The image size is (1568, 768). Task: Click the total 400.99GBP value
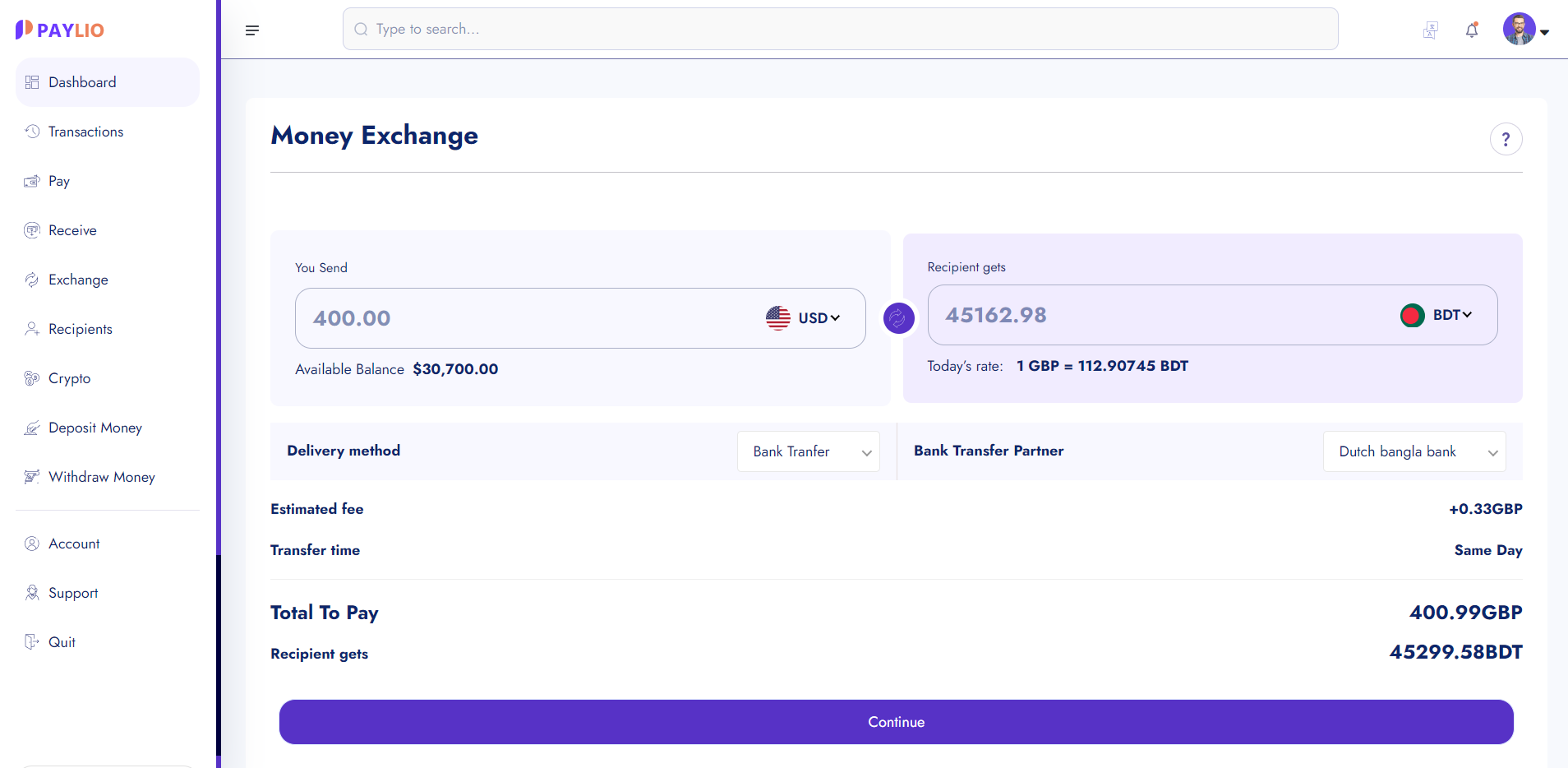coord(1466,613)
